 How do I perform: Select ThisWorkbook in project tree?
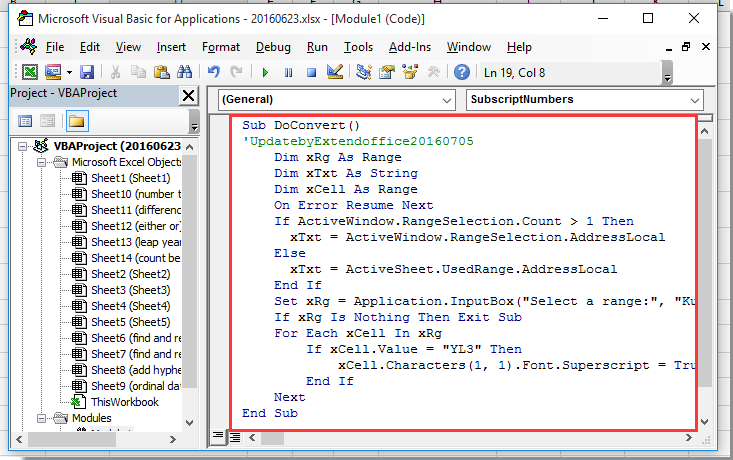(124, 402)
